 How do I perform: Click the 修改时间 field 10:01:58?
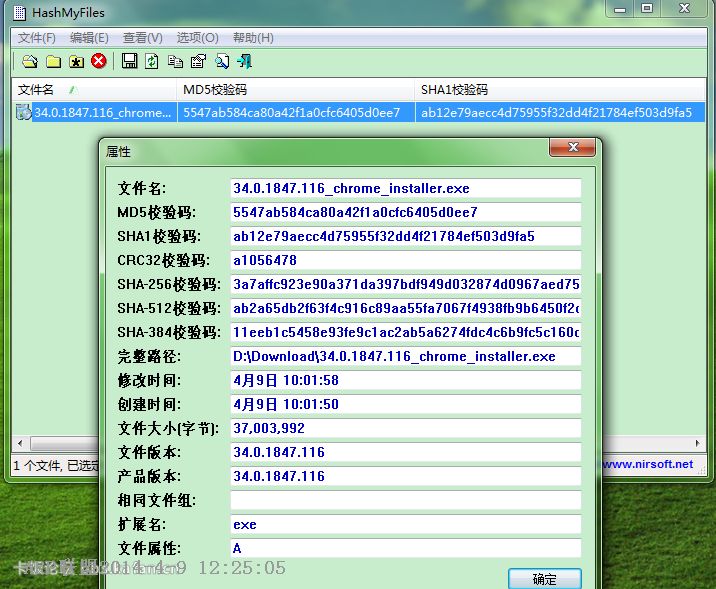(405, 380)
